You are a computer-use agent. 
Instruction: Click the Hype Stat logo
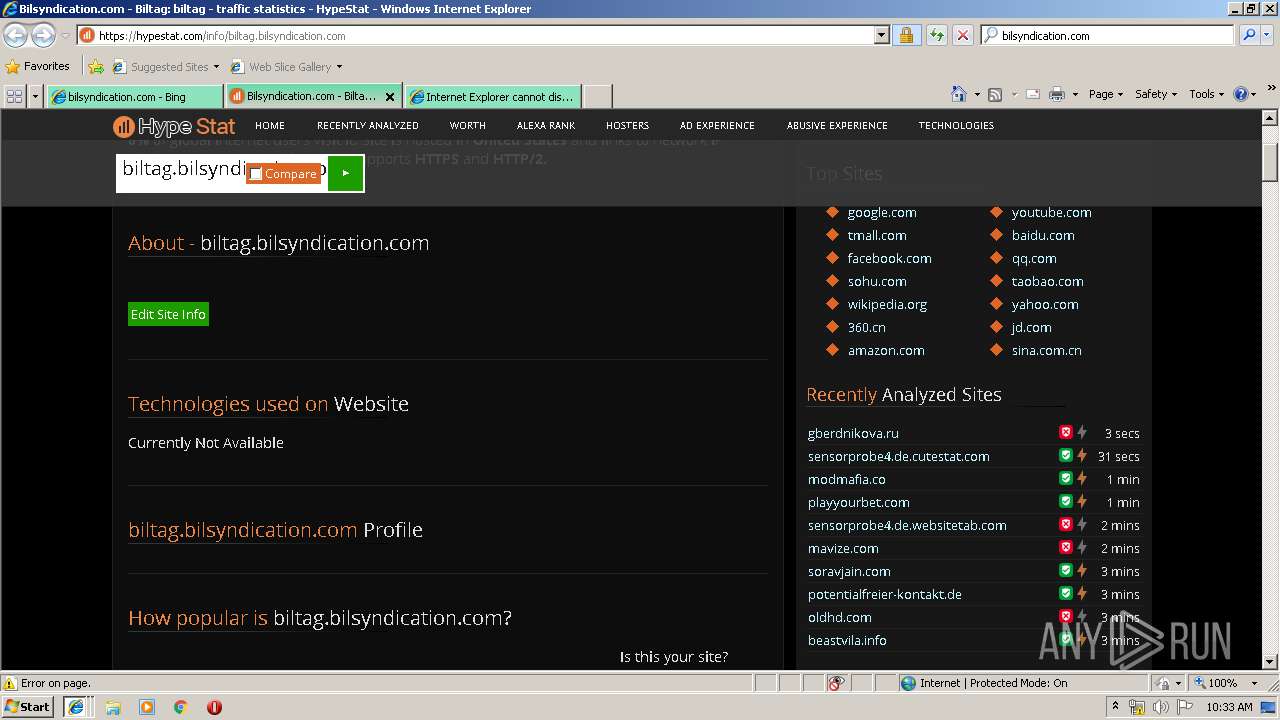tap(174, 126)
